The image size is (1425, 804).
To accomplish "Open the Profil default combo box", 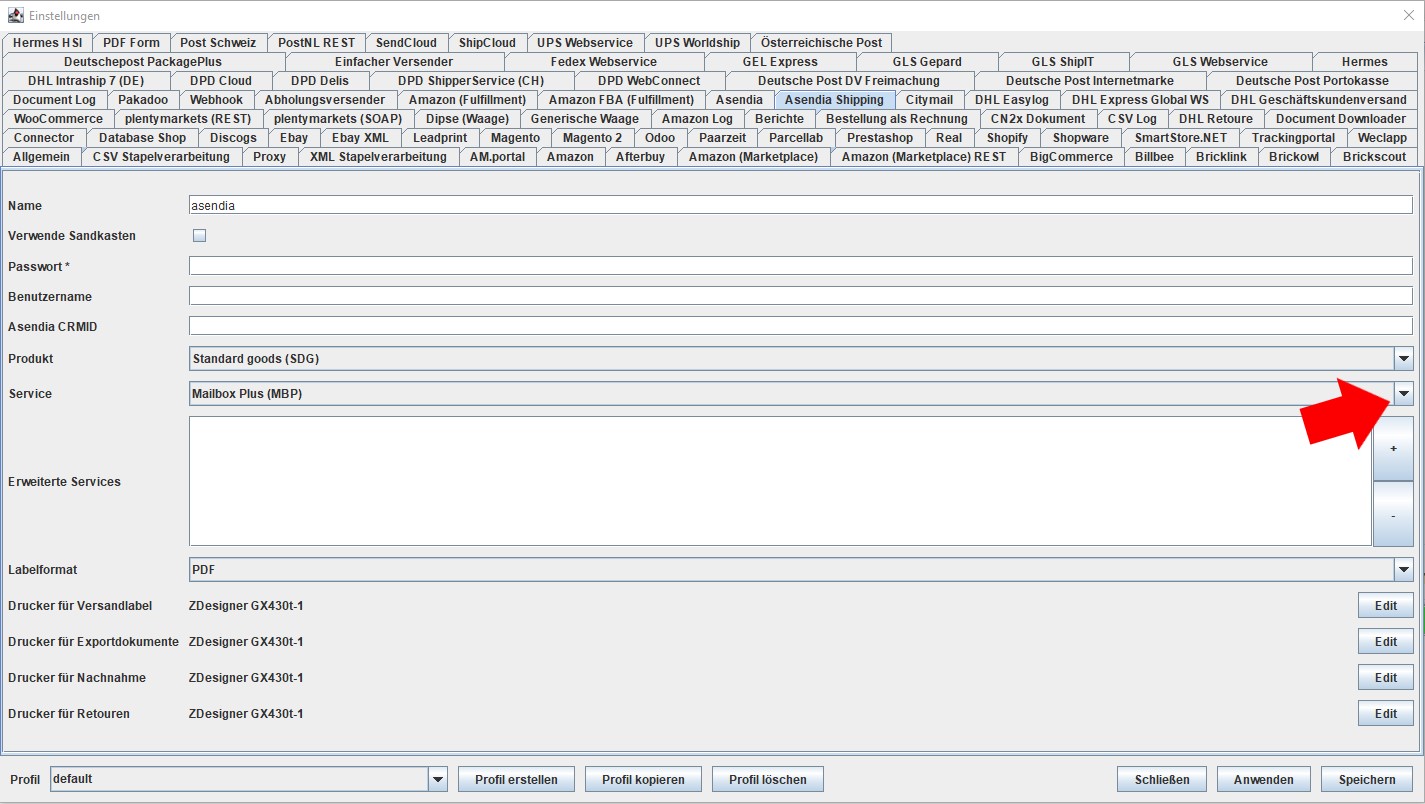I will [249, 779].
